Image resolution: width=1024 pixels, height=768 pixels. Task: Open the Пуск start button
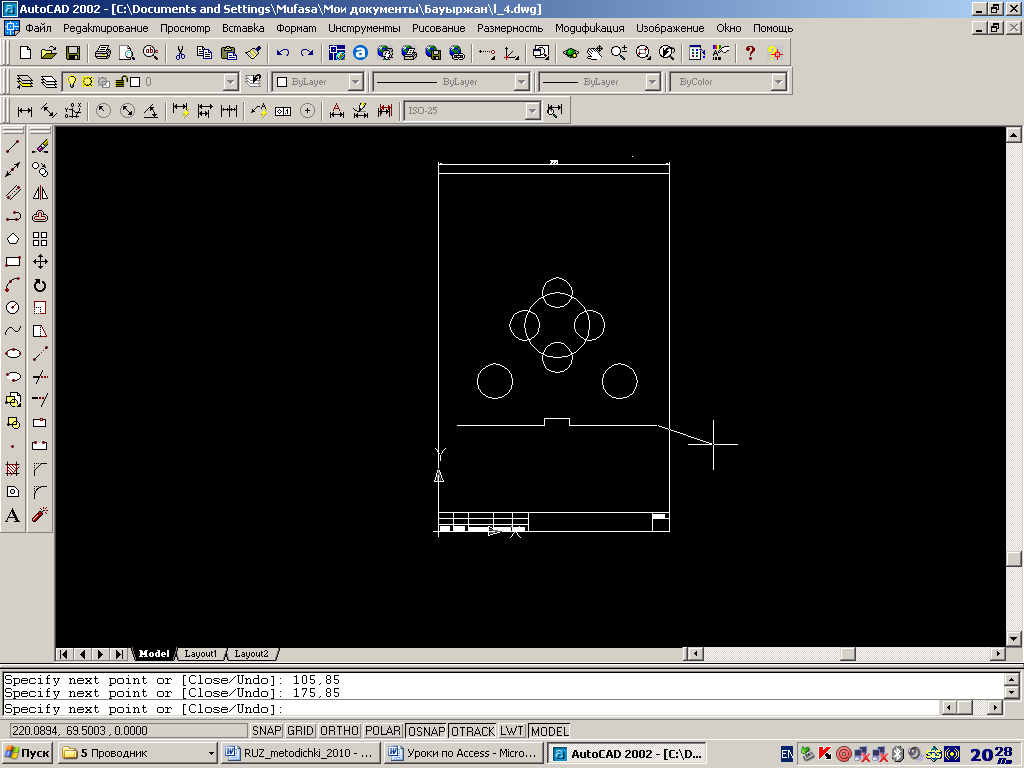tap(27, 753)
